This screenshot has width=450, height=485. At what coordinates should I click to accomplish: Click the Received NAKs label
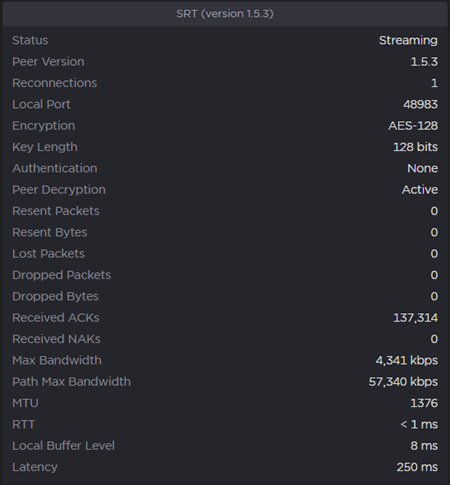click(56, 339)
